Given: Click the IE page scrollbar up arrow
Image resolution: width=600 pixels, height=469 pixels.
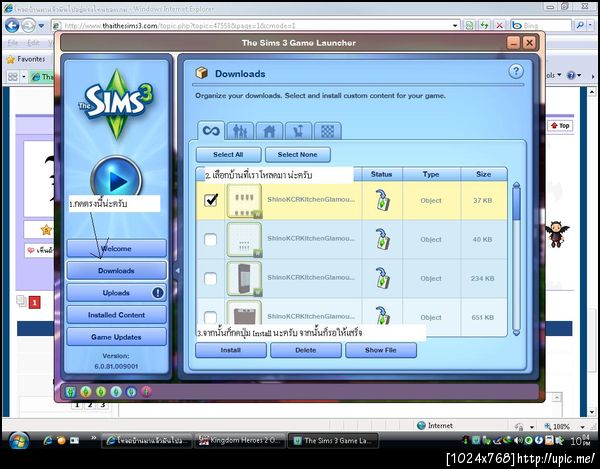Looking at the screenshot, I should [x=592, y=92].
